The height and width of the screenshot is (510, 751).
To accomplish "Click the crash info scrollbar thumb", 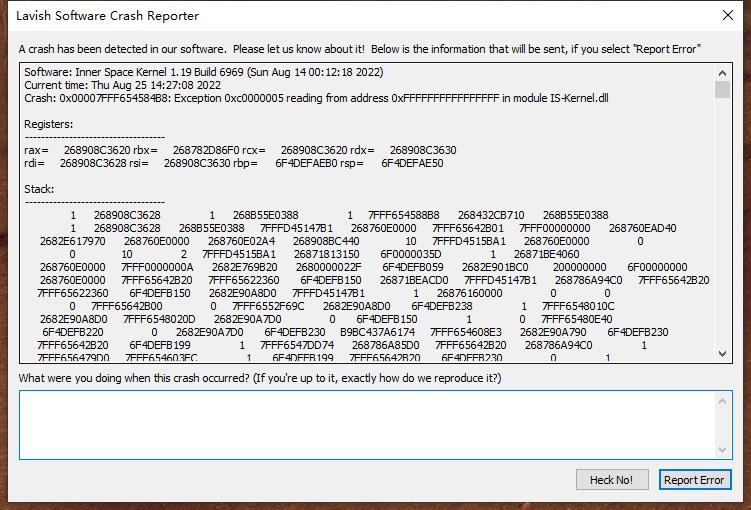I will click(x=722, y=90).
